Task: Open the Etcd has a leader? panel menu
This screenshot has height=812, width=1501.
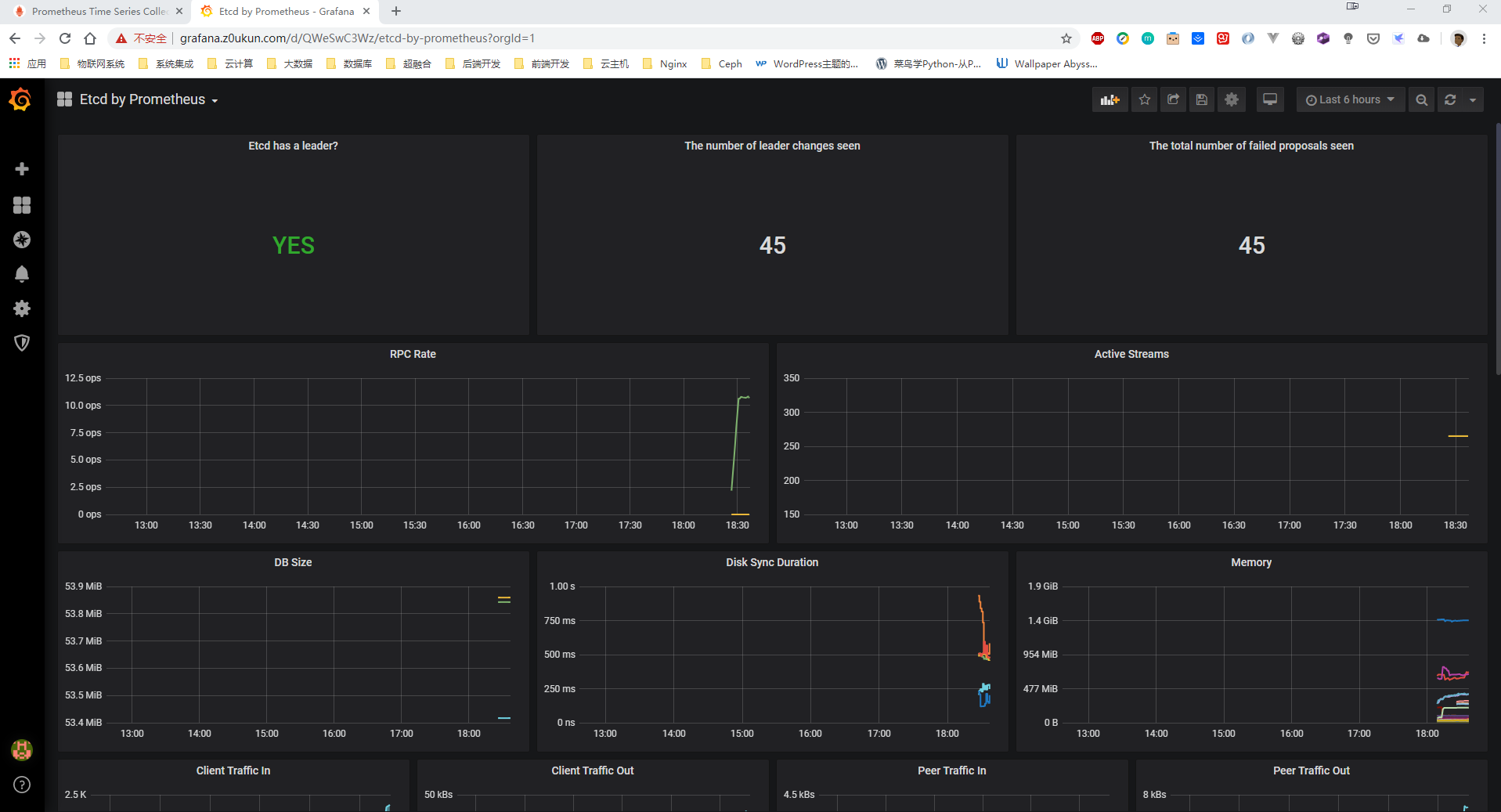Action: (x=293, y=146)
